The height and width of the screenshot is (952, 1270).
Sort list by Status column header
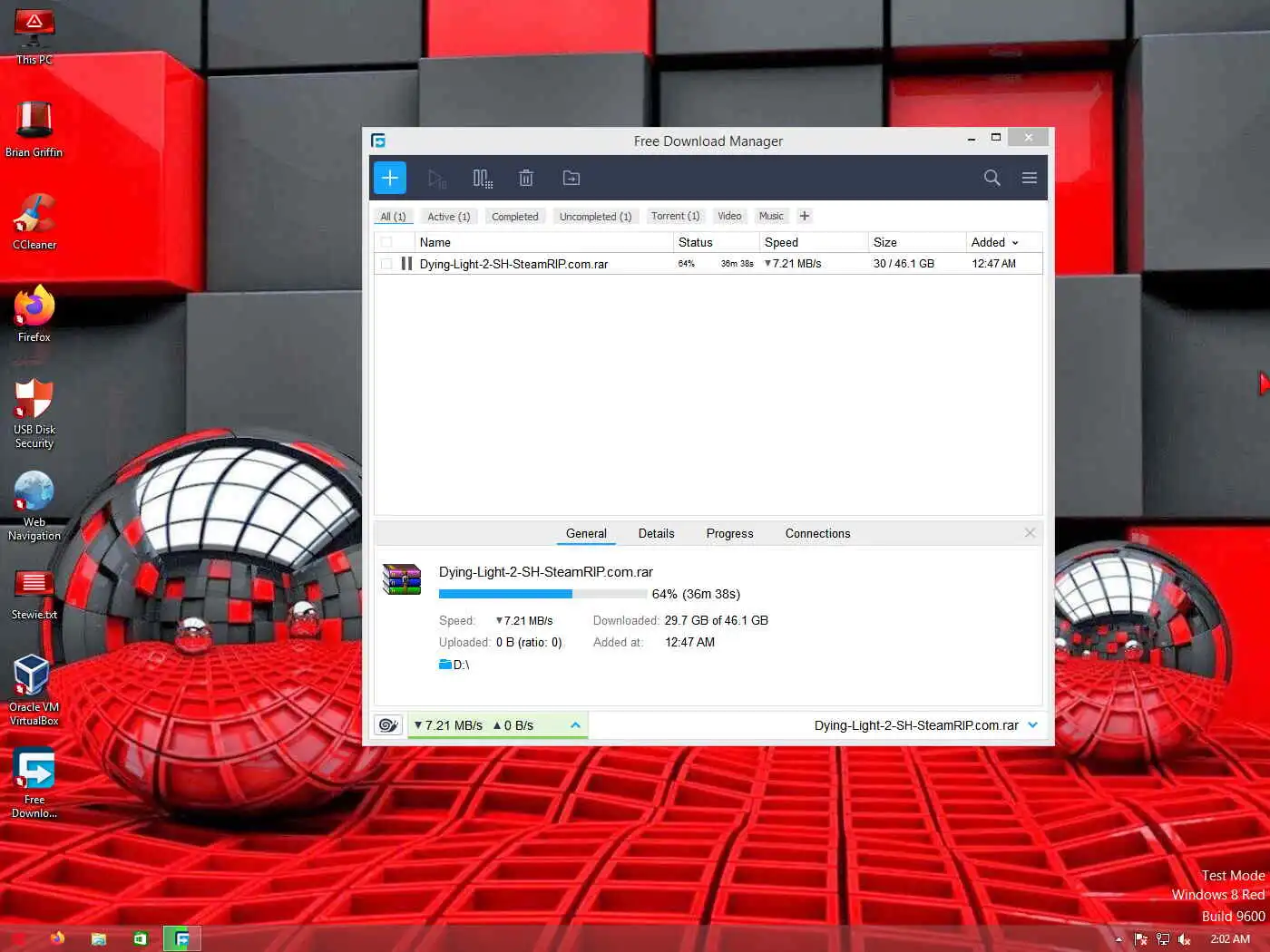[x=716, y=242]
